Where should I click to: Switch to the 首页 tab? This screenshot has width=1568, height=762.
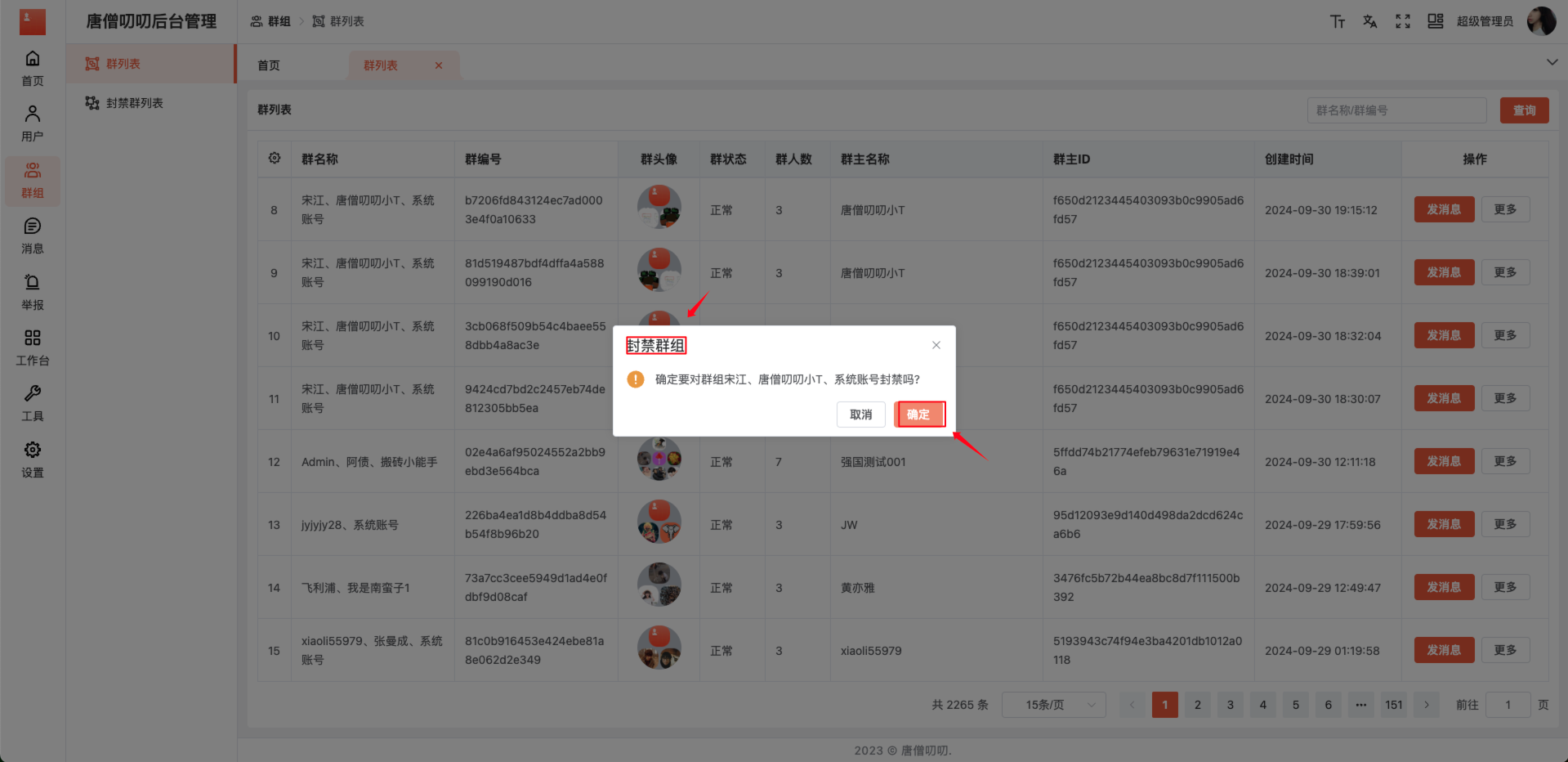[268, 65]
